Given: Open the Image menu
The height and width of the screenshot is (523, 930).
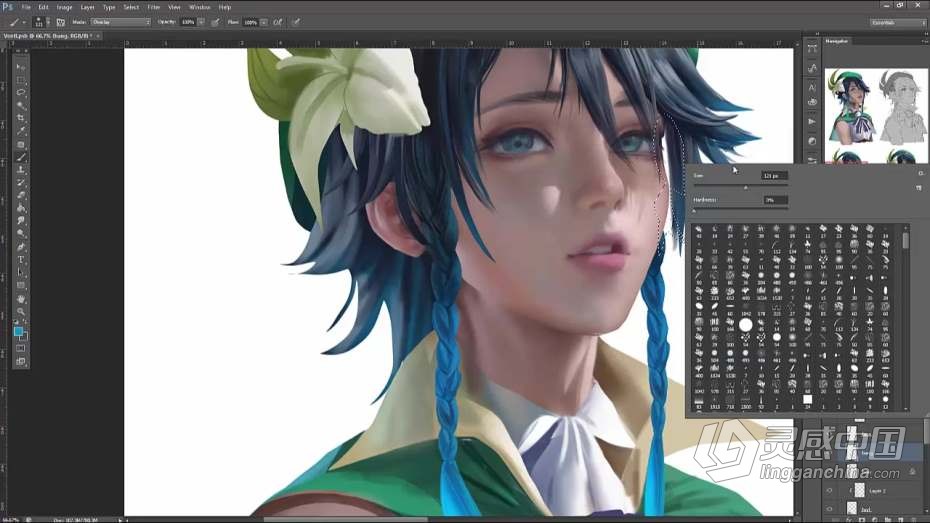Looking at the screenshot, I should (64, 7).
